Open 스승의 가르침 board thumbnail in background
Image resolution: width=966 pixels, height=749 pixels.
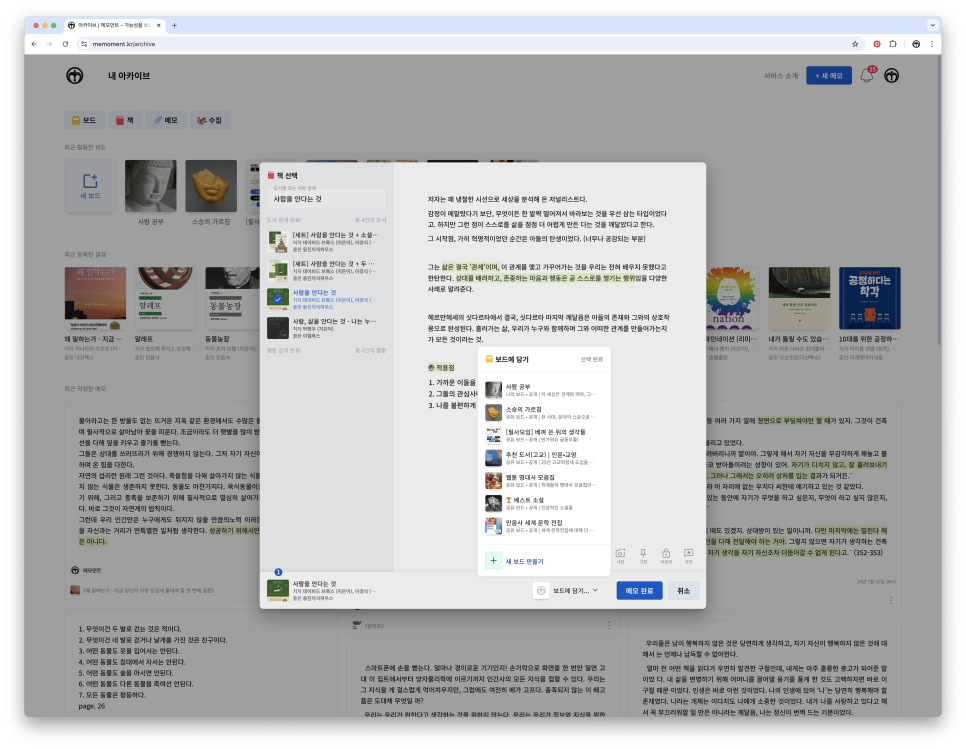click(211, 186)
